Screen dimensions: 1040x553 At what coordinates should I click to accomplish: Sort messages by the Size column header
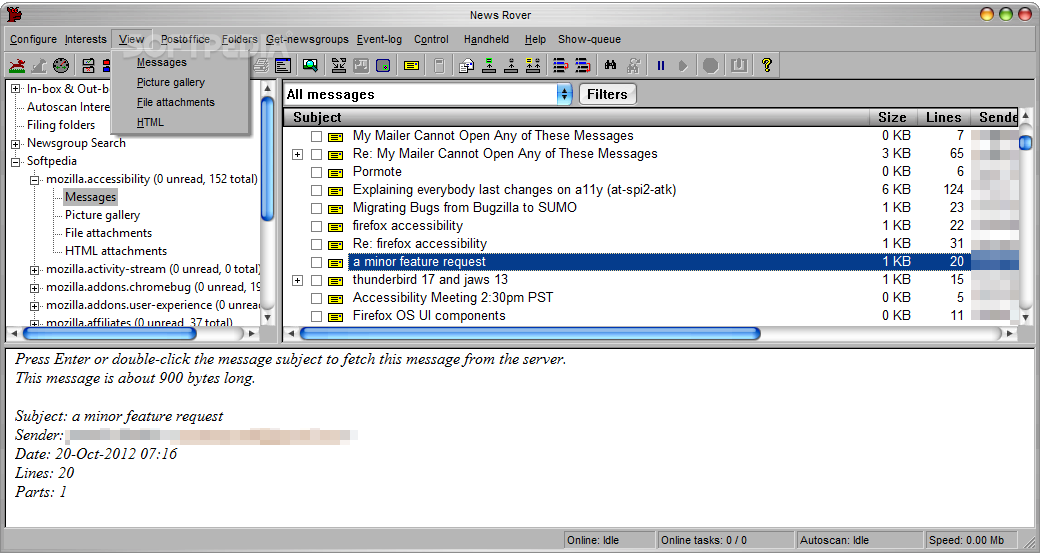[892, 117]
